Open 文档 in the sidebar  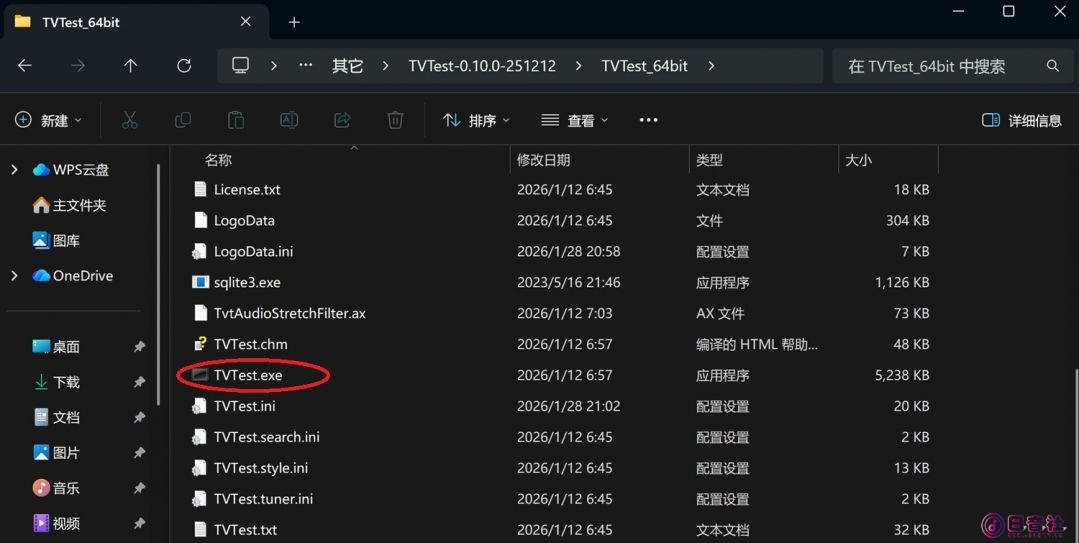click(56, 417)
